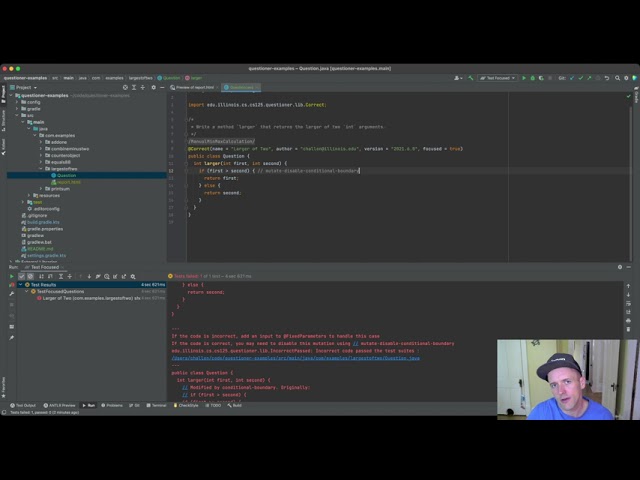Open test history clock icon
640x480 pixels.
[107, 276]
